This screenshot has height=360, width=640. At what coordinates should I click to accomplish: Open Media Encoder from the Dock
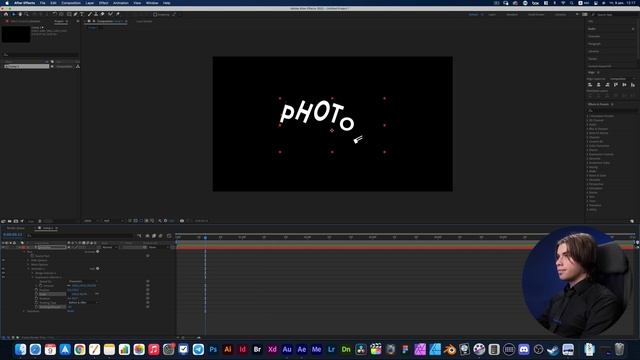point(316,349)
